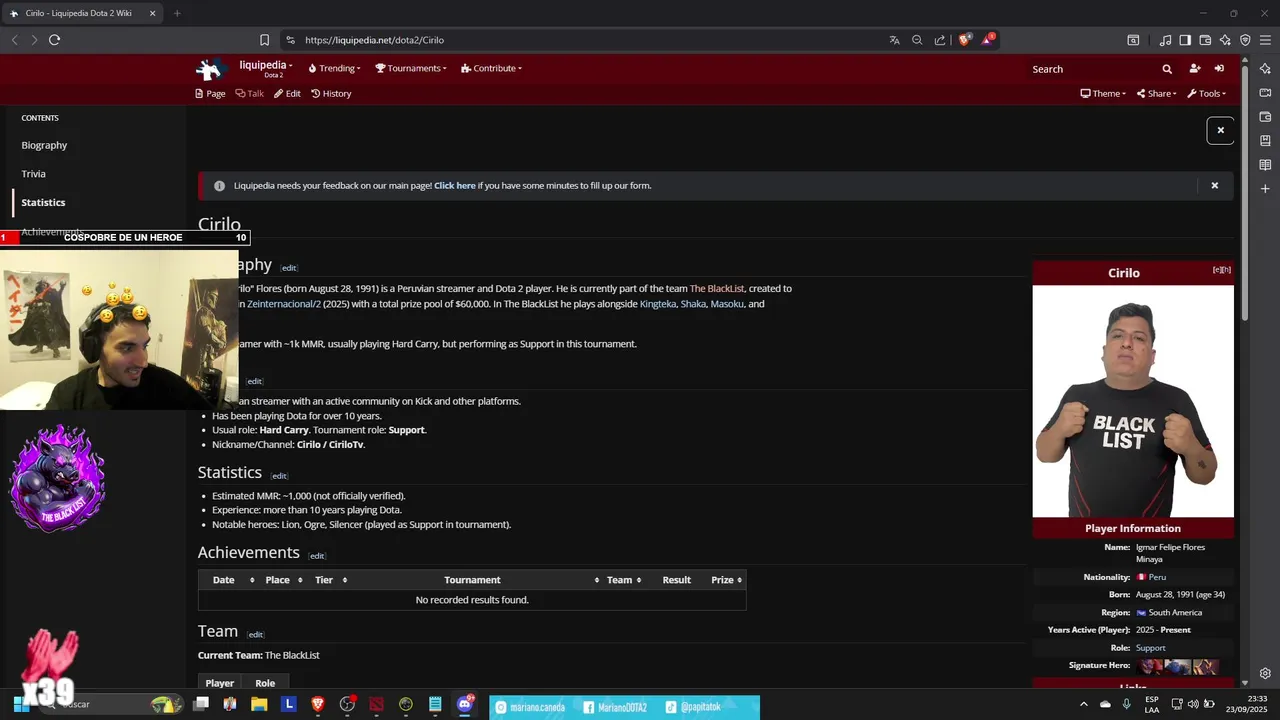The image size is (1280, 720).
Task: Click the create account icon
Action: (1195, 68)
